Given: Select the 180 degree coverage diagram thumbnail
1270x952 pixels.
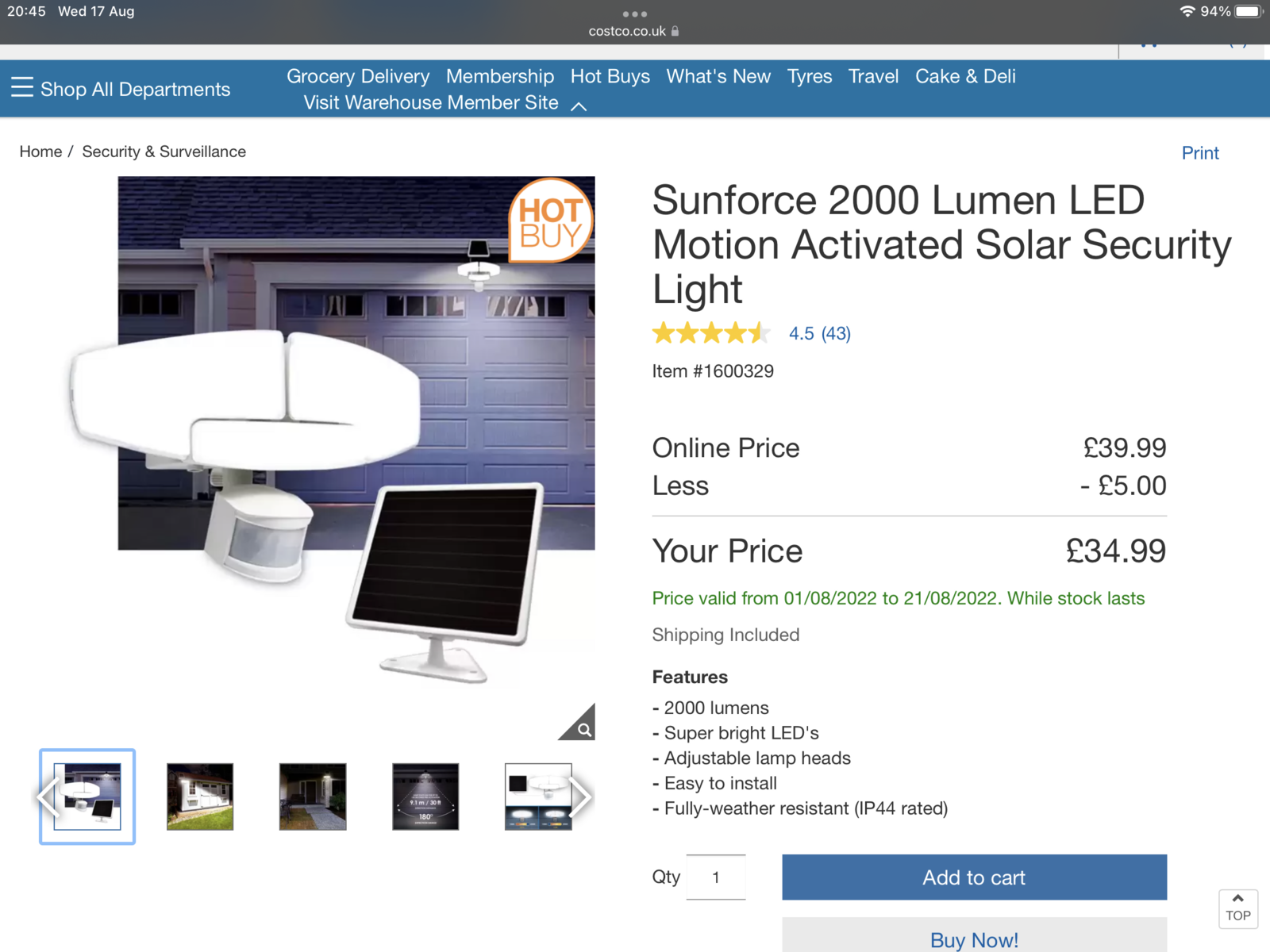Looking at the screenshot, I should point(425,797).
